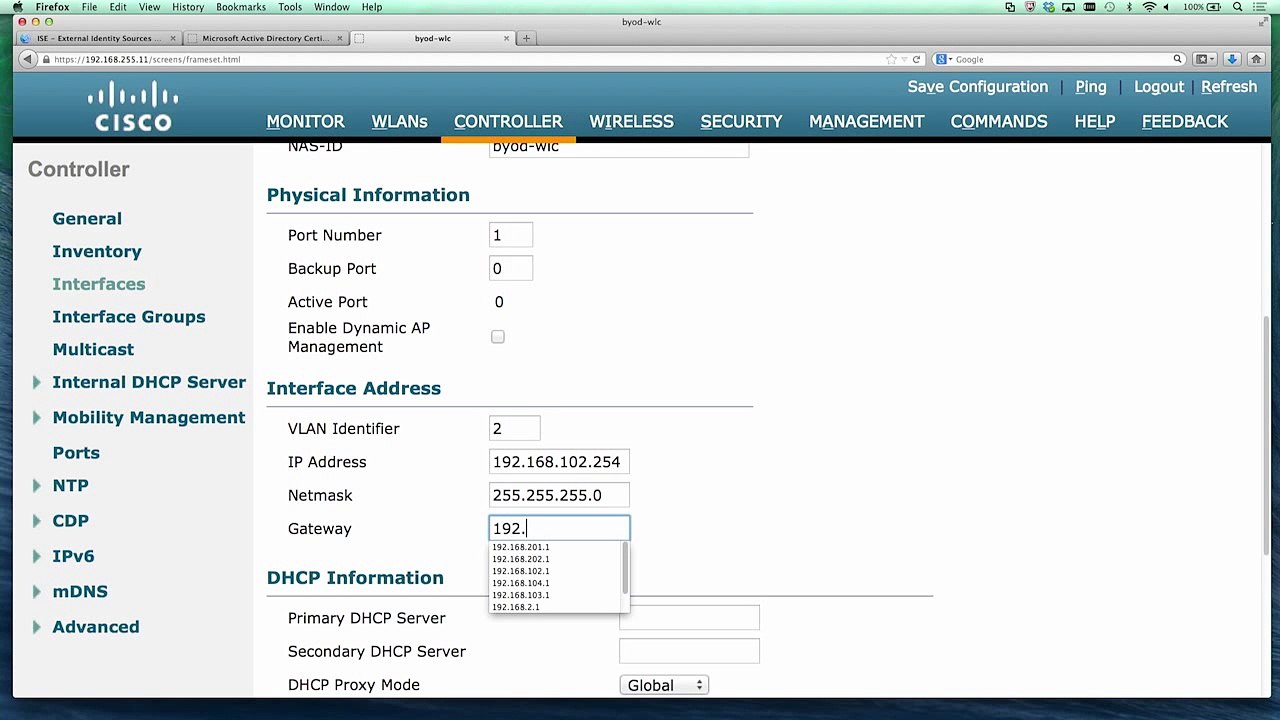Click the lock icon in the address bar
Viewport: 1280px width, 720px height.
(46, 59)
